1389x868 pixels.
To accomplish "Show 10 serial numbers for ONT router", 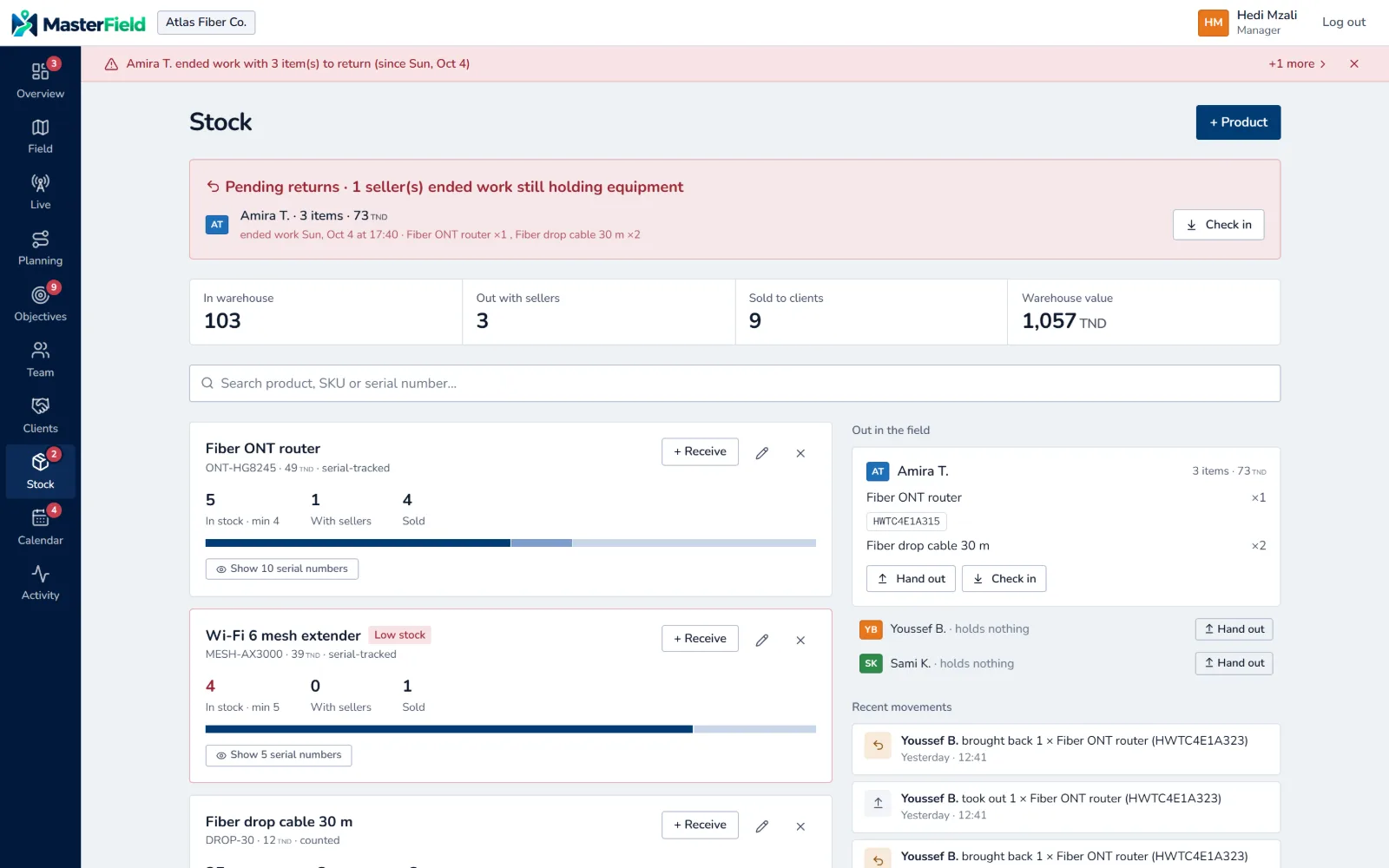I will click(282, 569).
